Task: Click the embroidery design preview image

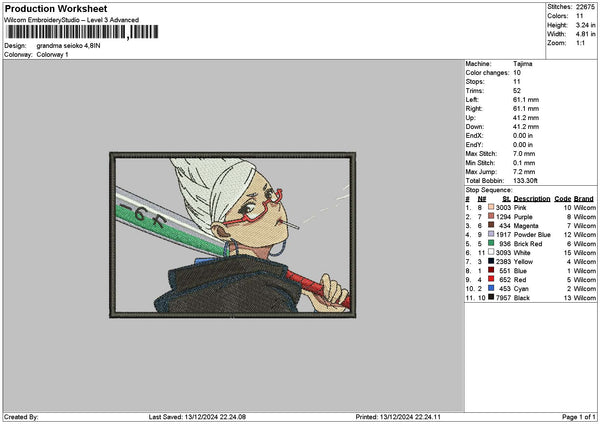Action: pos(232,235)
